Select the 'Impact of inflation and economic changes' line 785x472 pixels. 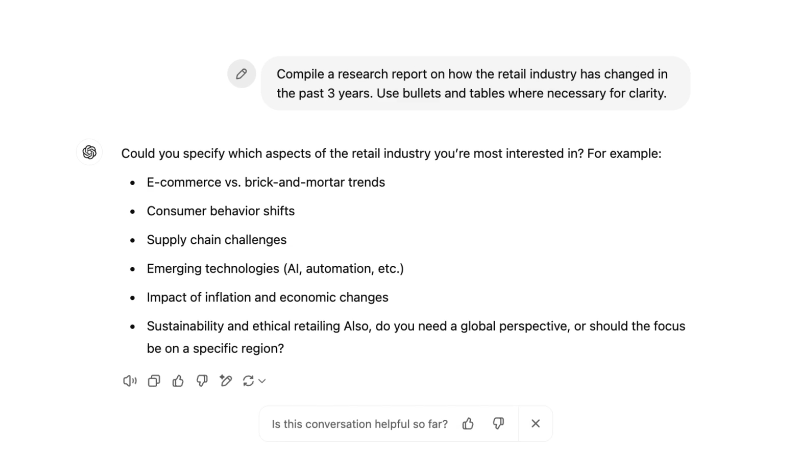click(x=267, y=297)
